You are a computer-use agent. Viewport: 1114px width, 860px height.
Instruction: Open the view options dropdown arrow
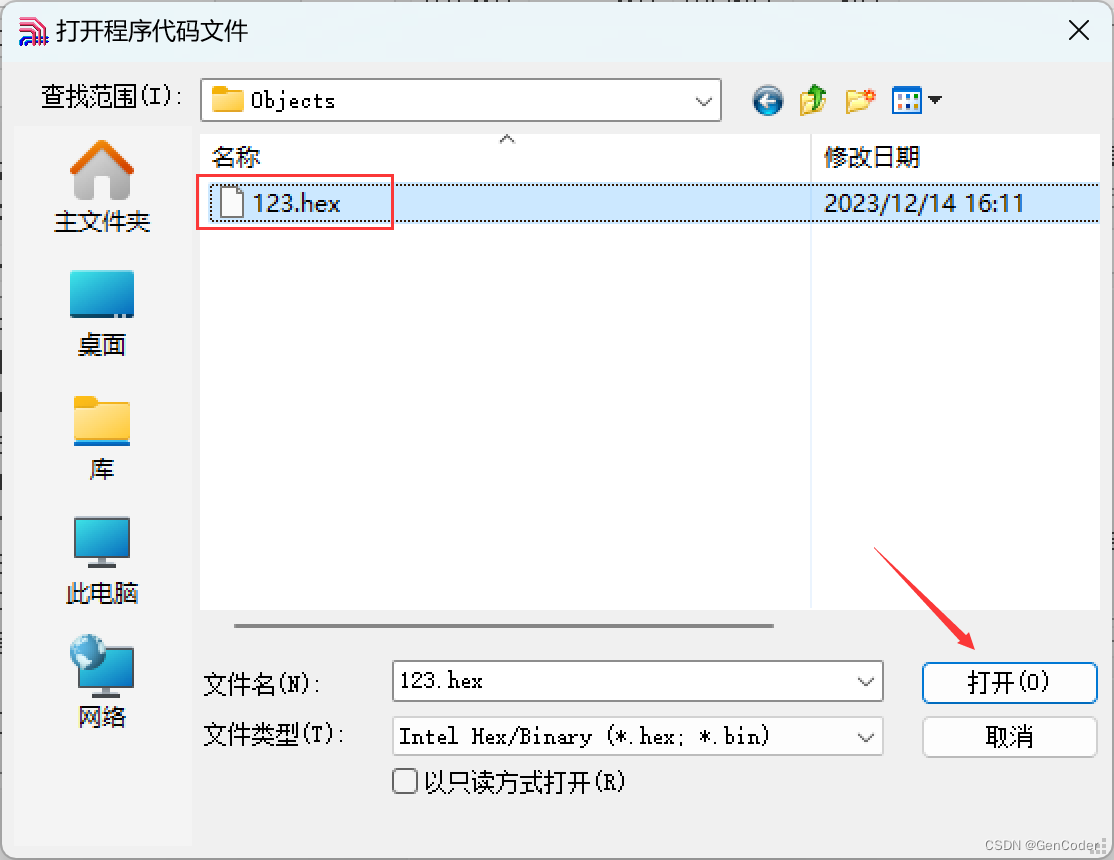[x=935, y=100]
